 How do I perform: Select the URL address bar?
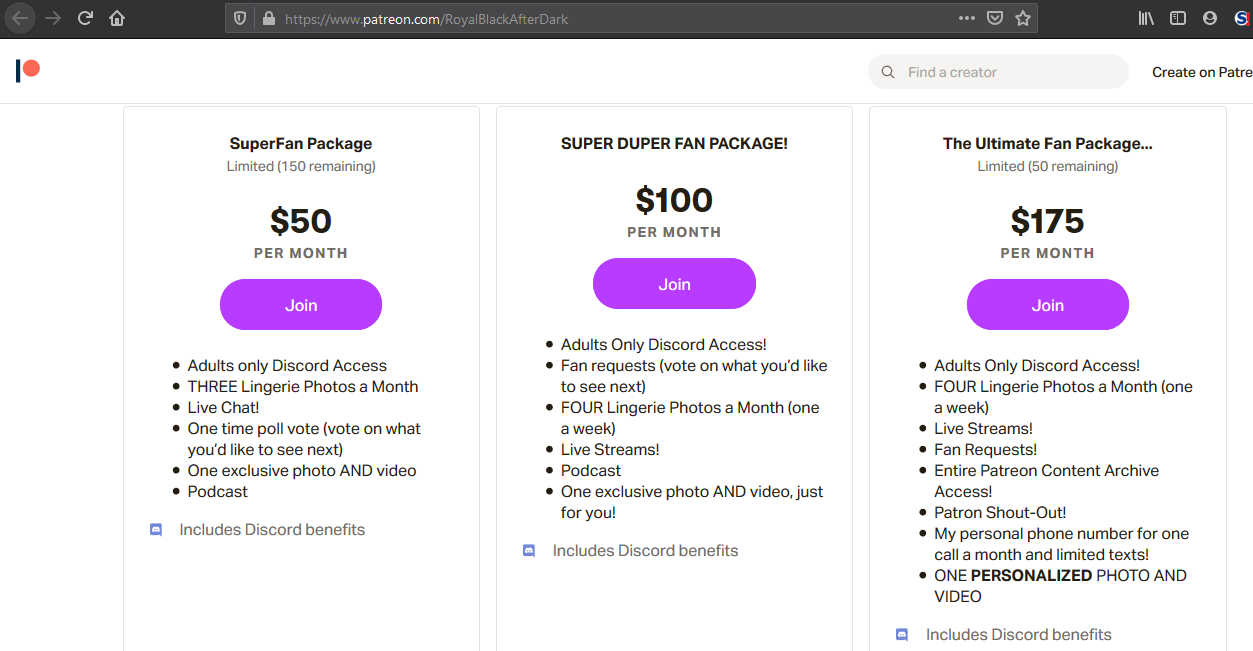[x=614, y=18]
